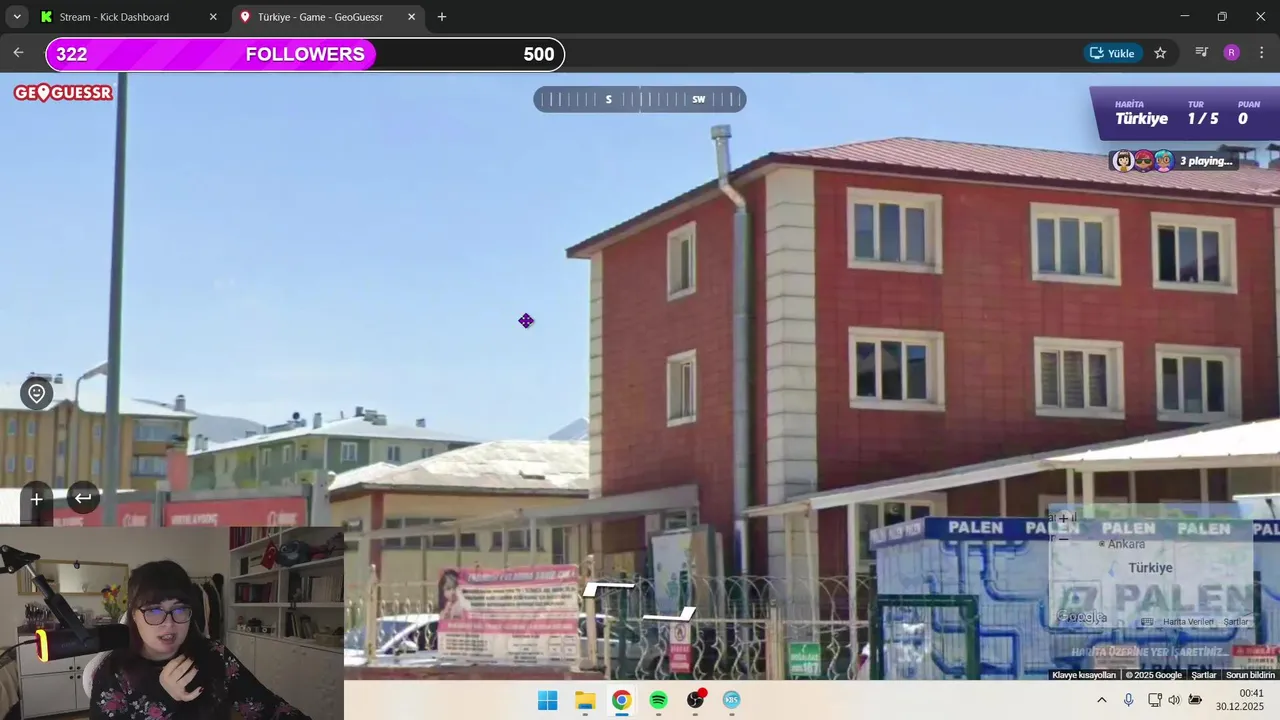
Task: Close the Türkiye - Game - GeoGuessr tab
Action: 411,17
